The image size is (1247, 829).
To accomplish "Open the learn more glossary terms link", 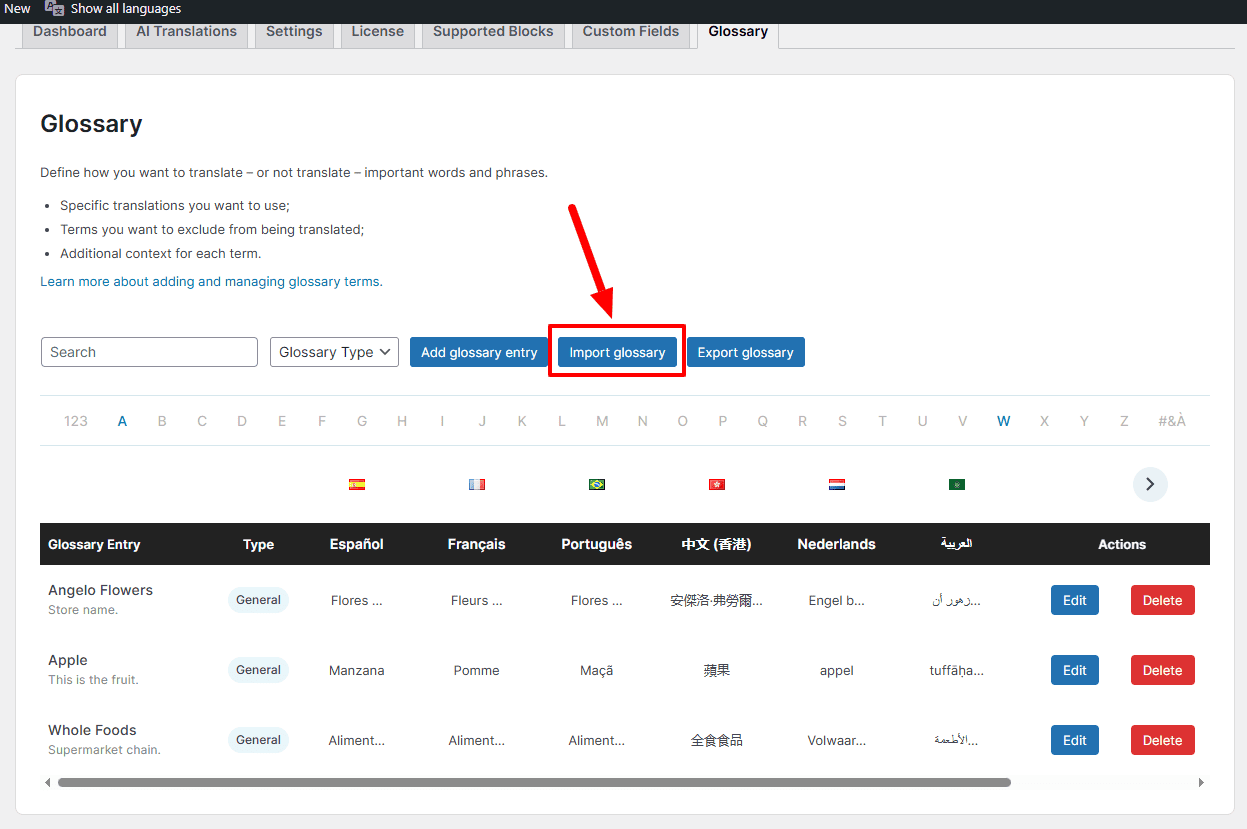I will tap(211, 282).
